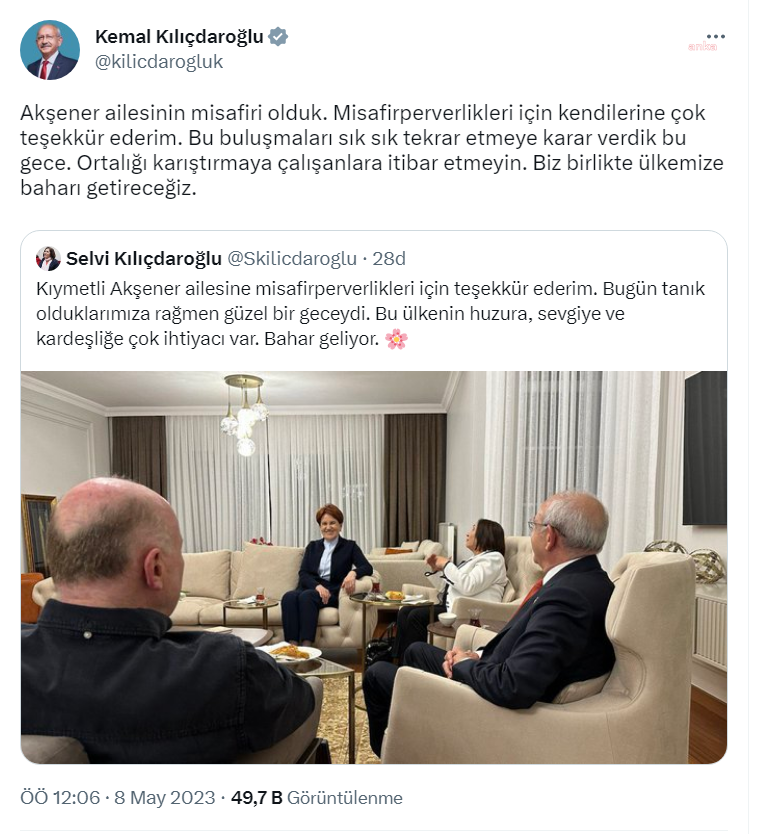Click the glass chandelier in the photo
Image resolution: width=760 pixels, height=834 pixels.
(245, 414)
